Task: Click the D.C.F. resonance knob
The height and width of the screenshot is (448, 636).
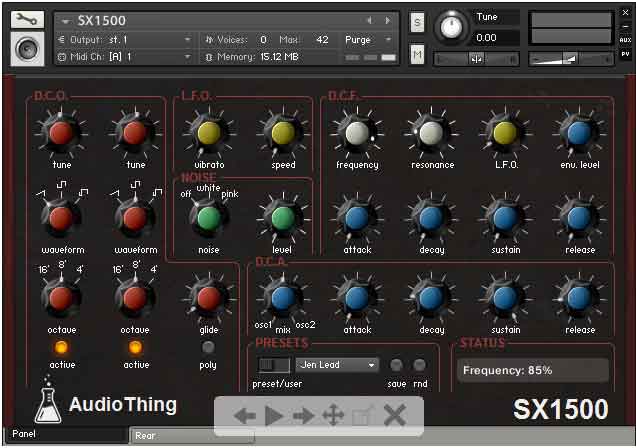Action: coord(431,133)
